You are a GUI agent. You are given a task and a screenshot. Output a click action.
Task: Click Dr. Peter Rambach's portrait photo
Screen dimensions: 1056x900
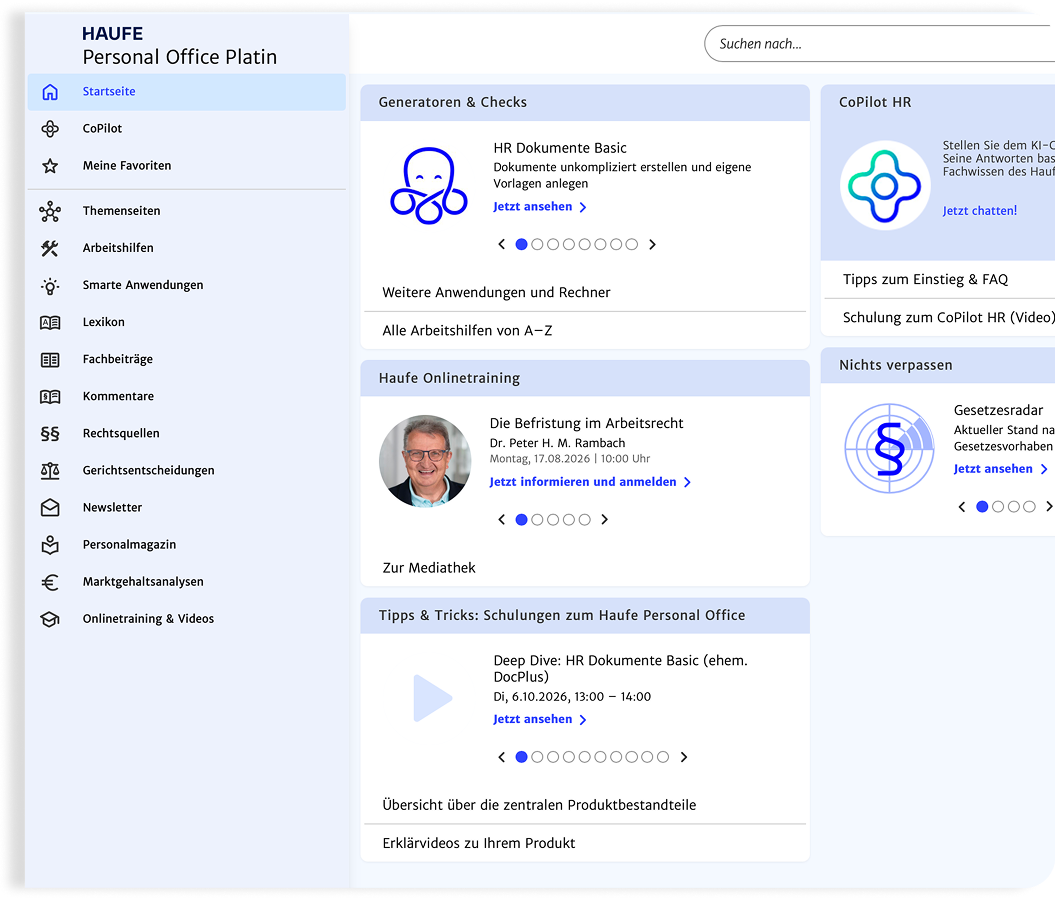(425, 461)
